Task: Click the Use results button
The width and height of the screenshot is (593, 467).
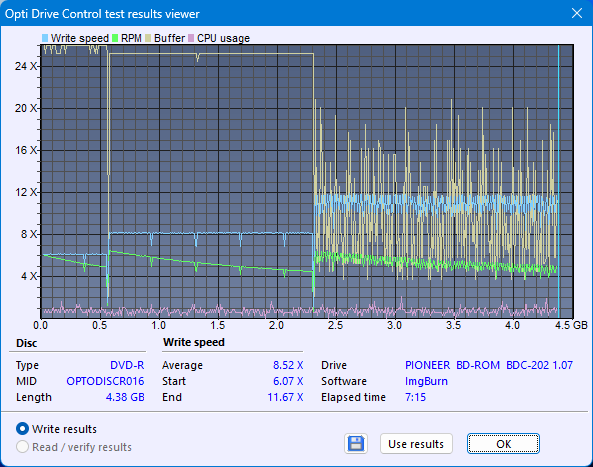Action: [416, 444]
